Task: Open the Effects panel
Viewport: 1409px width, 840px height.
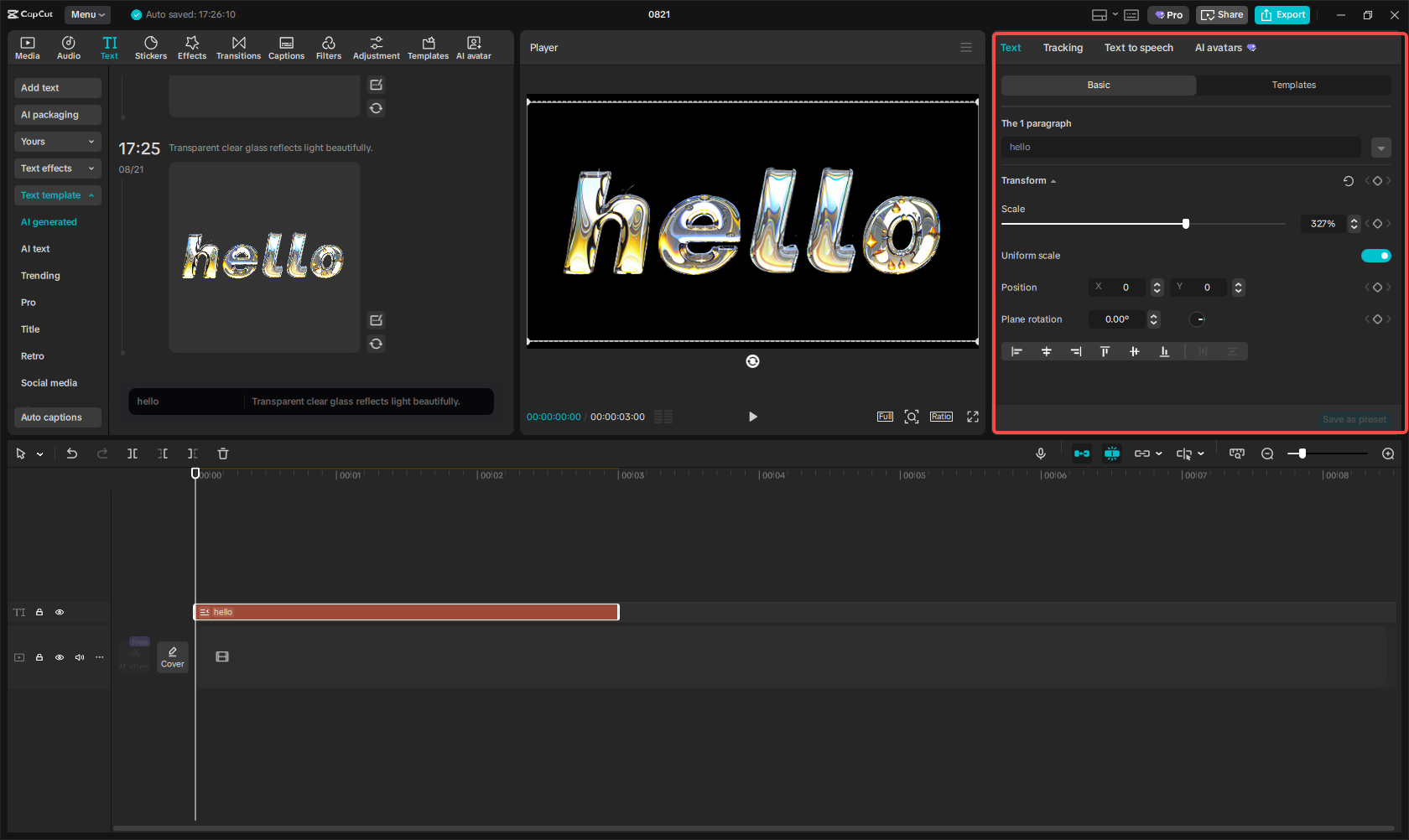Action: pyautogui.click(x=192, y=47)
